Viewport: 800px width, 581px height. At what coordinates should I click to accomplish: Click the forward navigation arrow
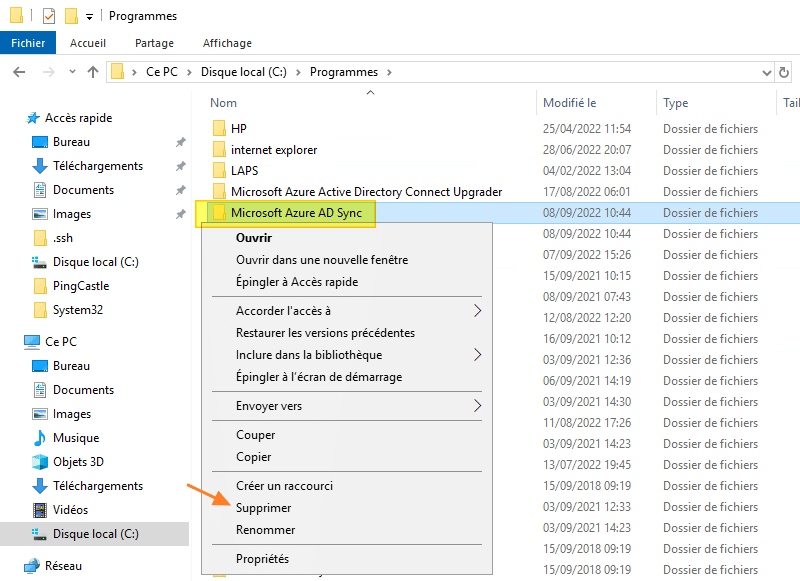[46, 72]
